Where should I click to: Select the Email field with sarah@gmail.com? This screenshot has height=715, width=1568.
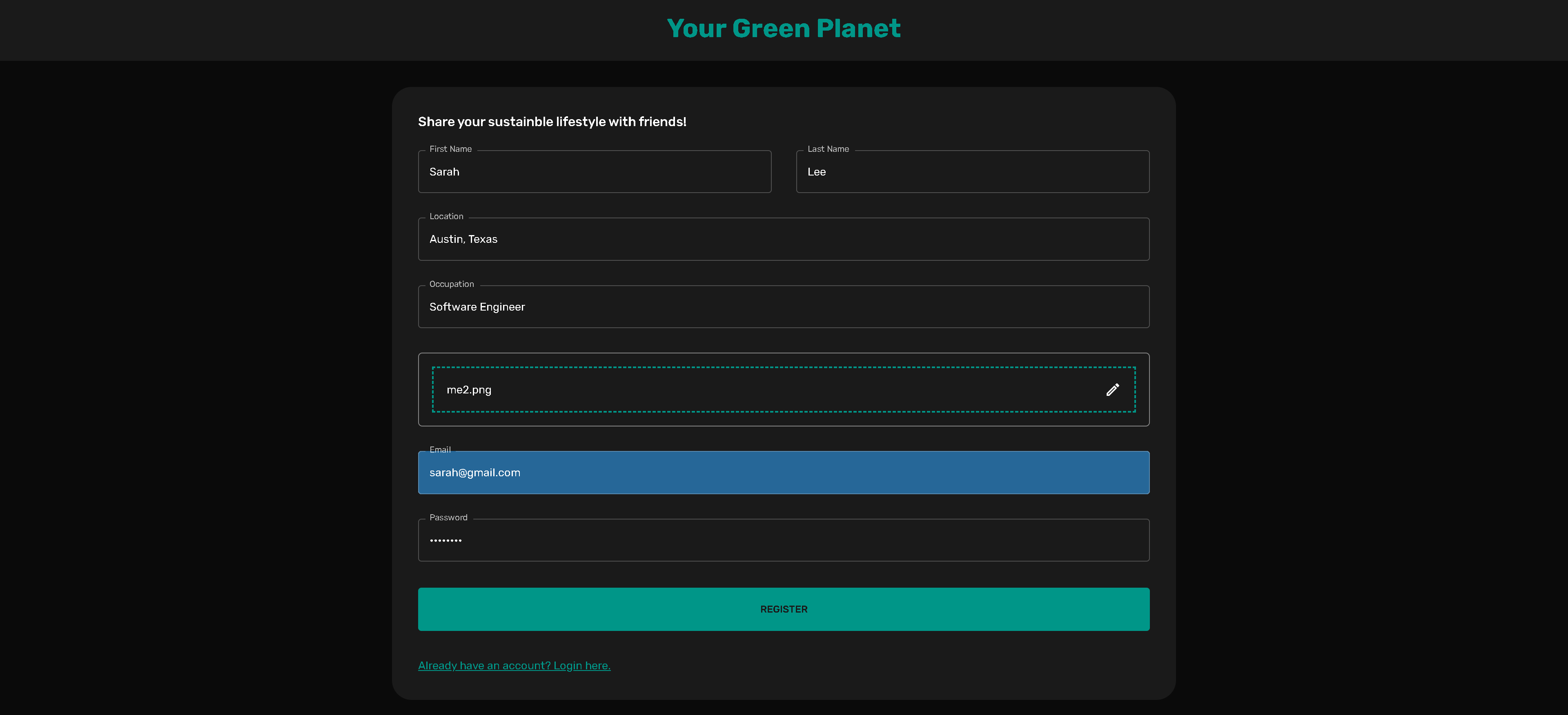click(x=784, y=473)
